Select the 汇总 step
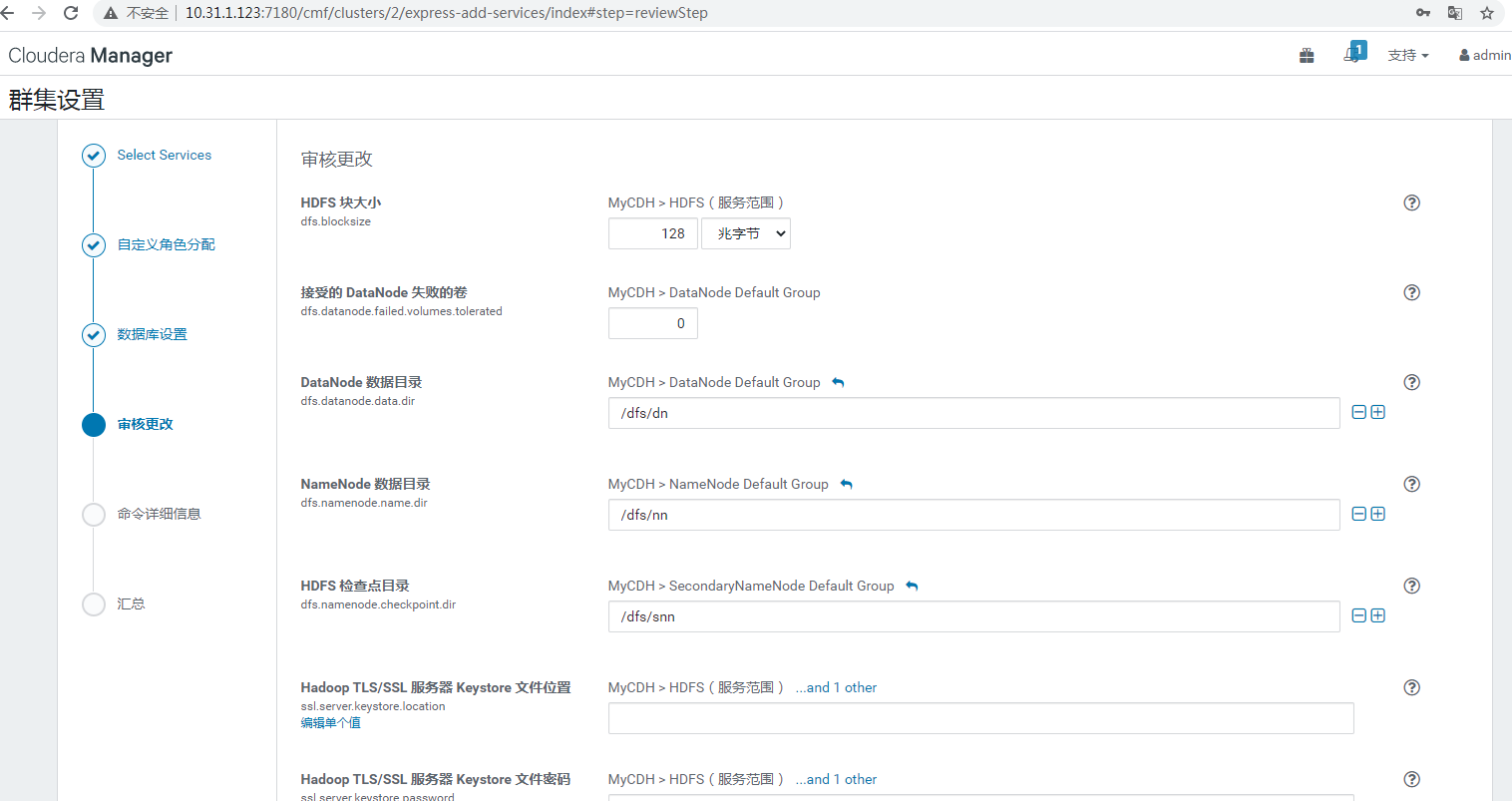 (x=131, y=603)
